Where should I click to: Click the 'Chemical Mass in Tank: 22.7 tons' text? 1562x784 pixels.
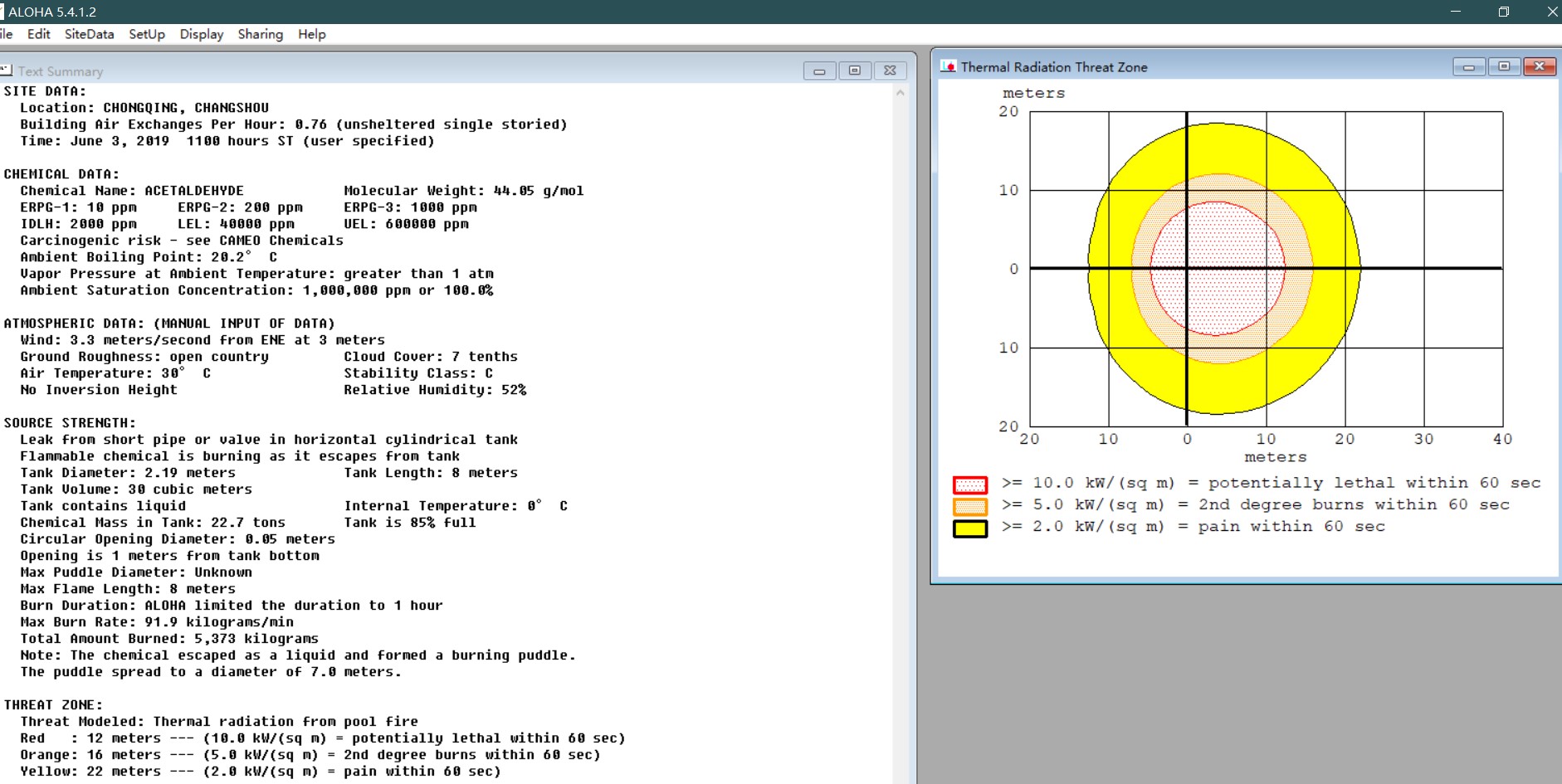click(x=153, y=523)
